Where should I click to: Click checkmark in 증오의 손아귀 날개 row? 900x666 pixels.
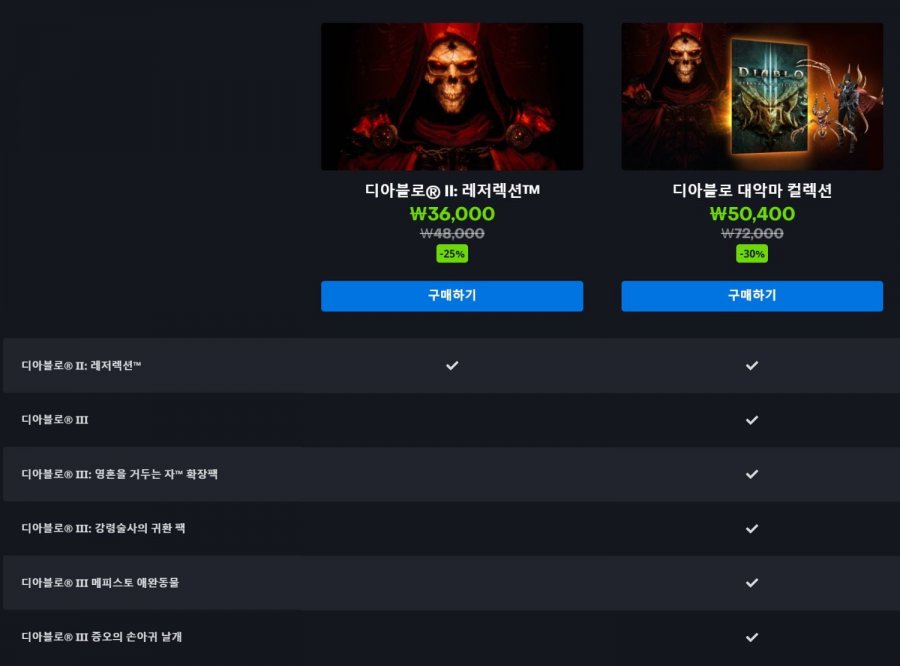[x=752, y=637]
